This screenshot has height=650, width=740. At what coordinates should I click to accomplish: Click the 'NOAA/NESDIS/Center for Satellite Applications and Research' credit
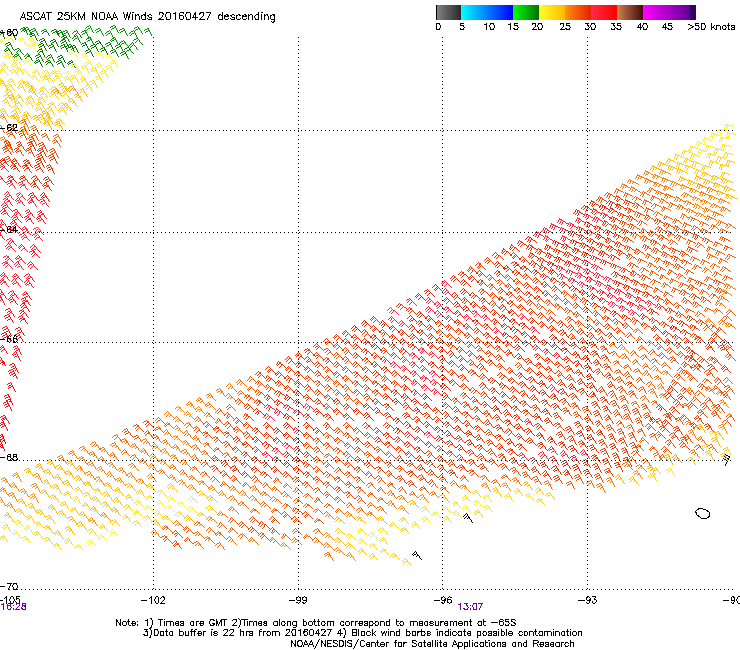432,644
